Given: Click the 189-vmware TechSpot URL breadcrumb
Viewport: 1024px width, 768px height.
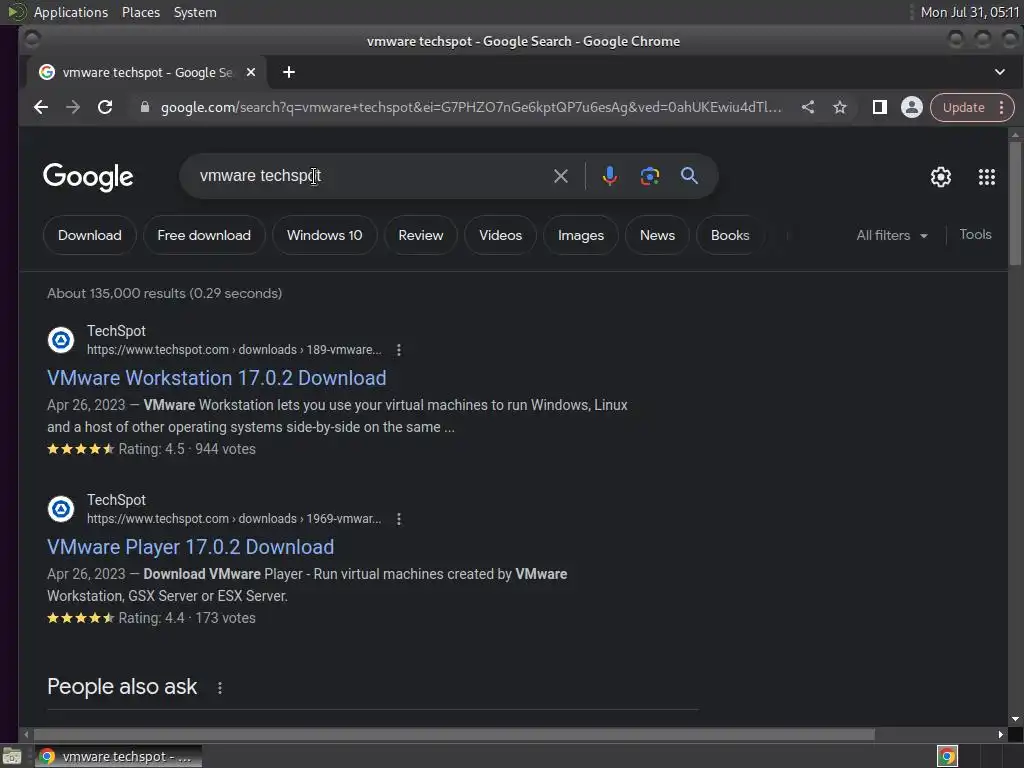Looking at the screenshot, I should 234,350.
